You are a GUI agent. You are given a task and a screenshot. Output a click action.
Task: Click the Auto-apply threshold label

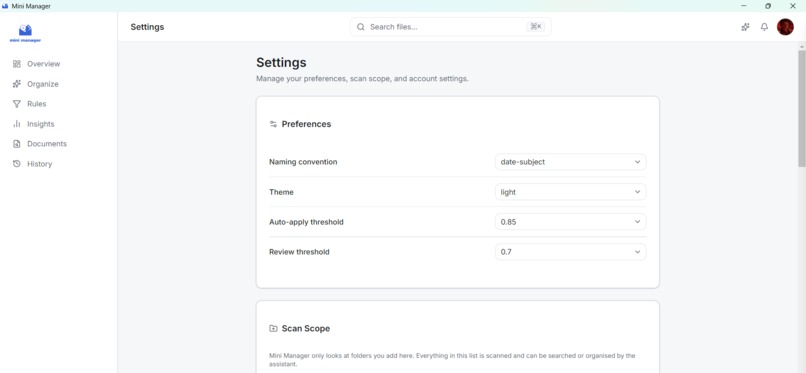pos(306,222)
